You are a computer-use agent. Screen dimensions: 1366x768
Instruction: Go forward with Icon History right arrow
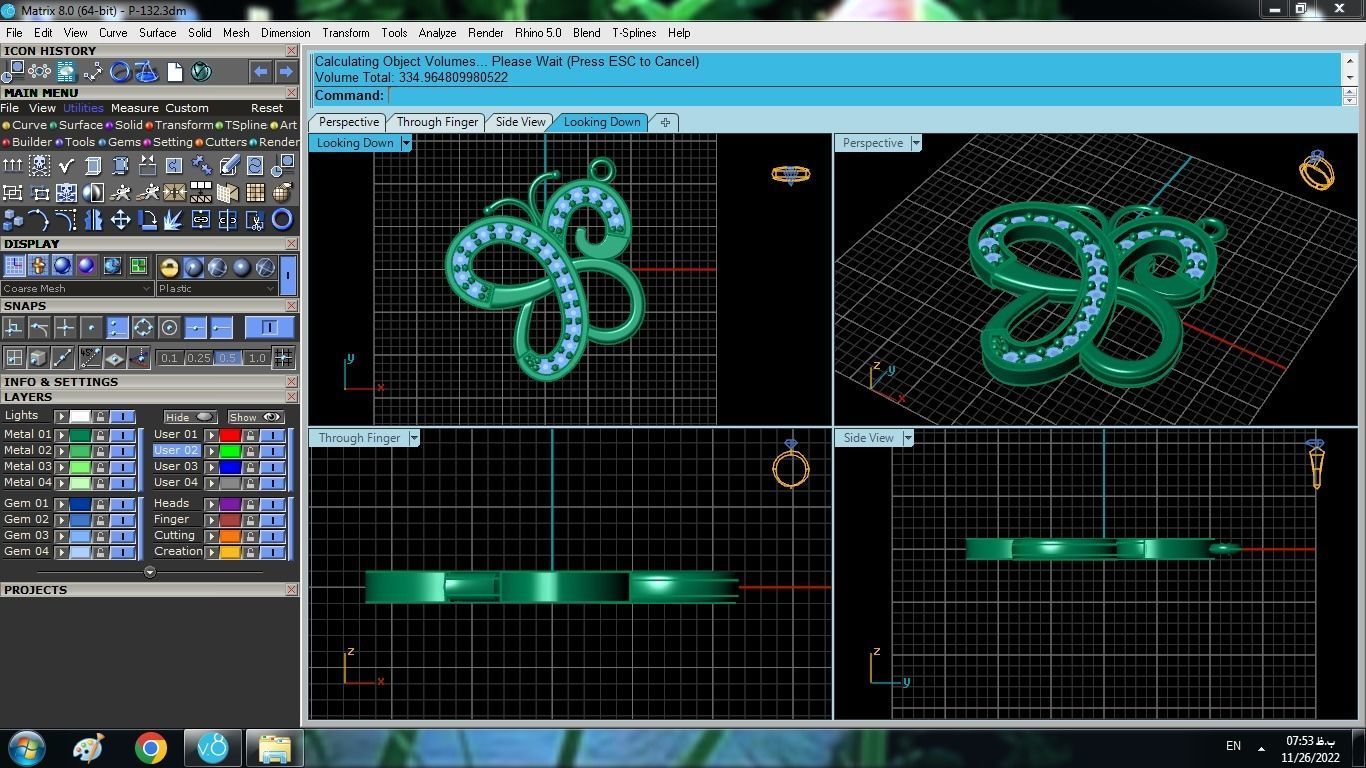(286, 71)
